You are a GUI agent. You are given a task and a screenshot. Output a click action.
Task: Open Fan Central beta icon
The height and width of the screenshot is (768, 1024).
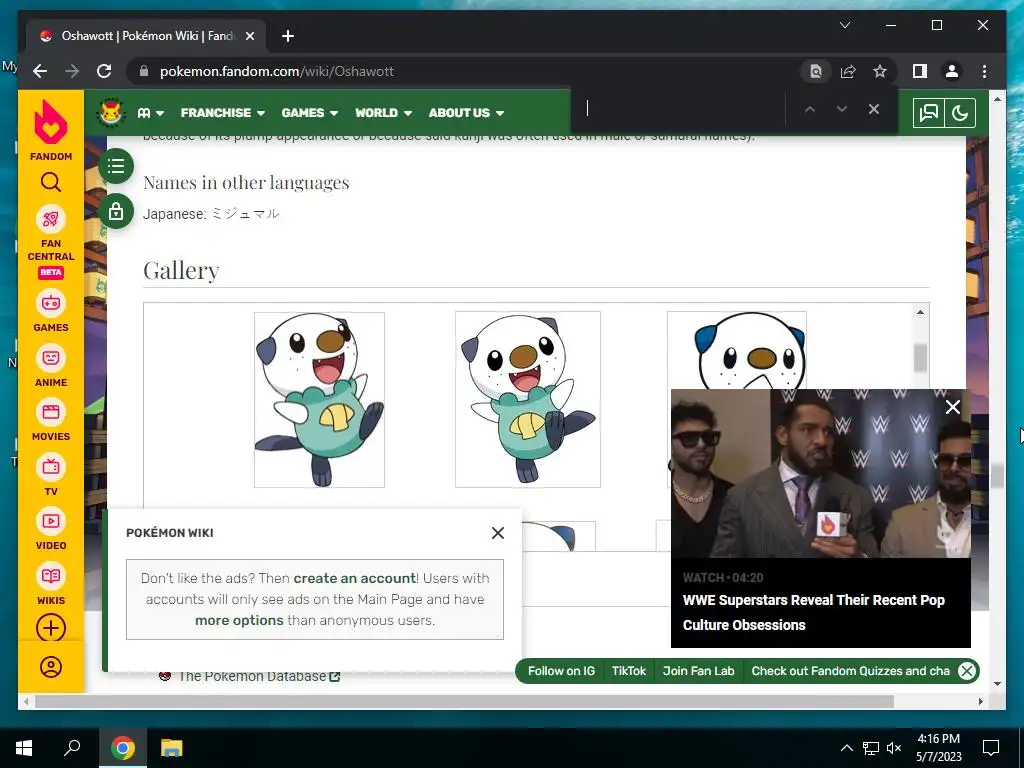[51, 219]
